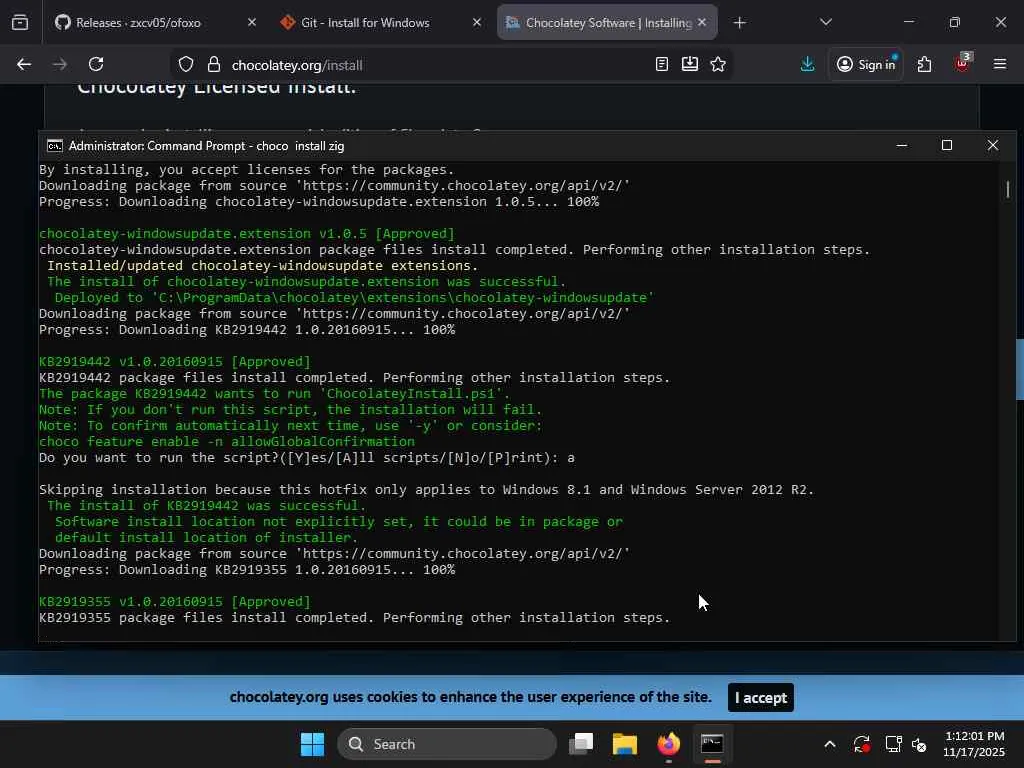This screenshot has width=1024, height=768.
Task: Bookmark this page with the star
Action: pos(718,65)
